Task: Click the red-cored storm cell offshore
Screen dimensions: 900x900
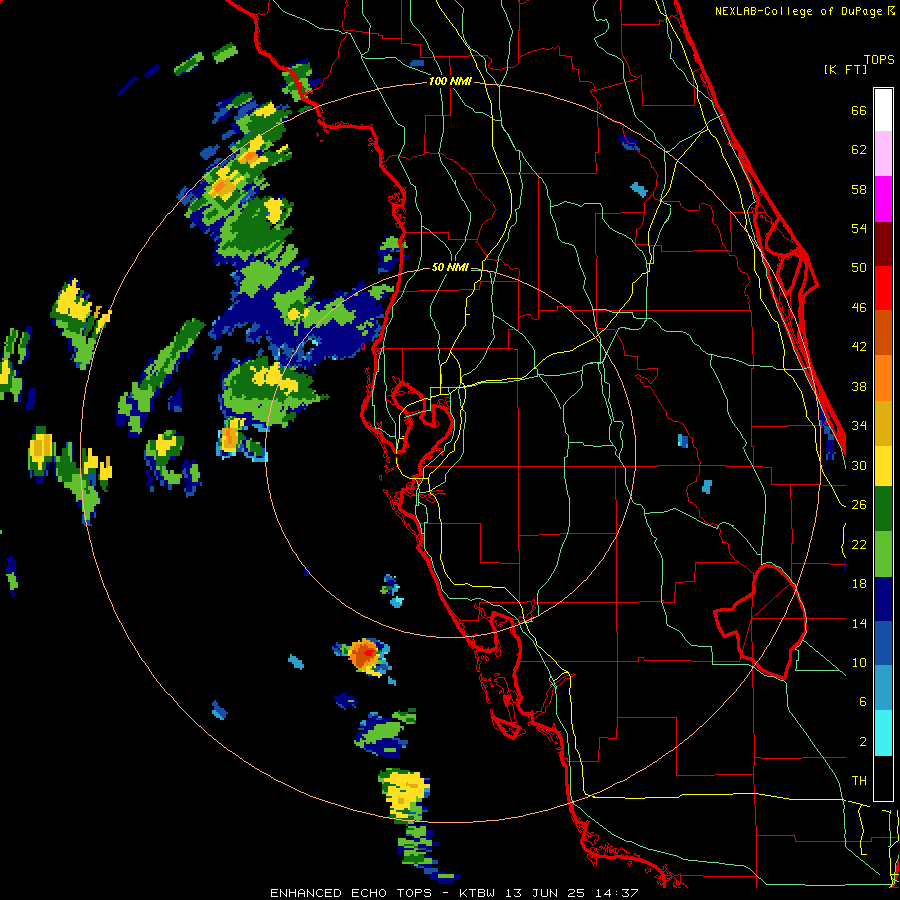Action: (x=365, y=654)
